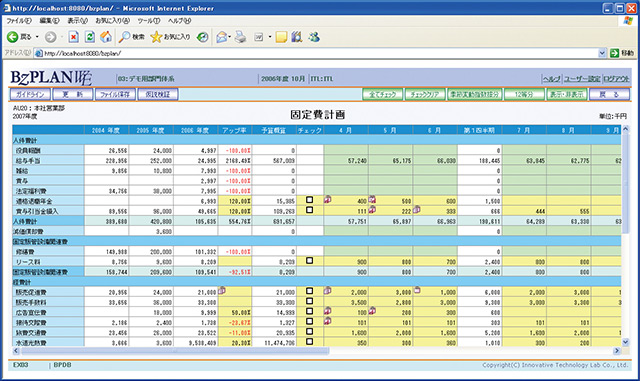Screen dimensions: 640x381
Task: Tick the check box for 連絡退職年金
Action: click(310, 200)
